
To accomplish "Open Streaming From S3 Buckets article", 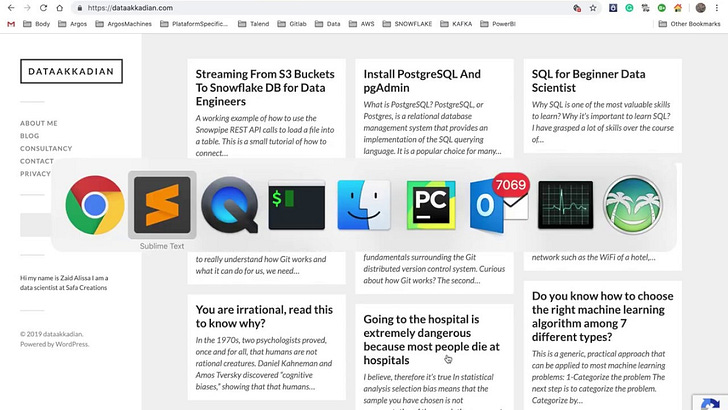I will point(265,88).
